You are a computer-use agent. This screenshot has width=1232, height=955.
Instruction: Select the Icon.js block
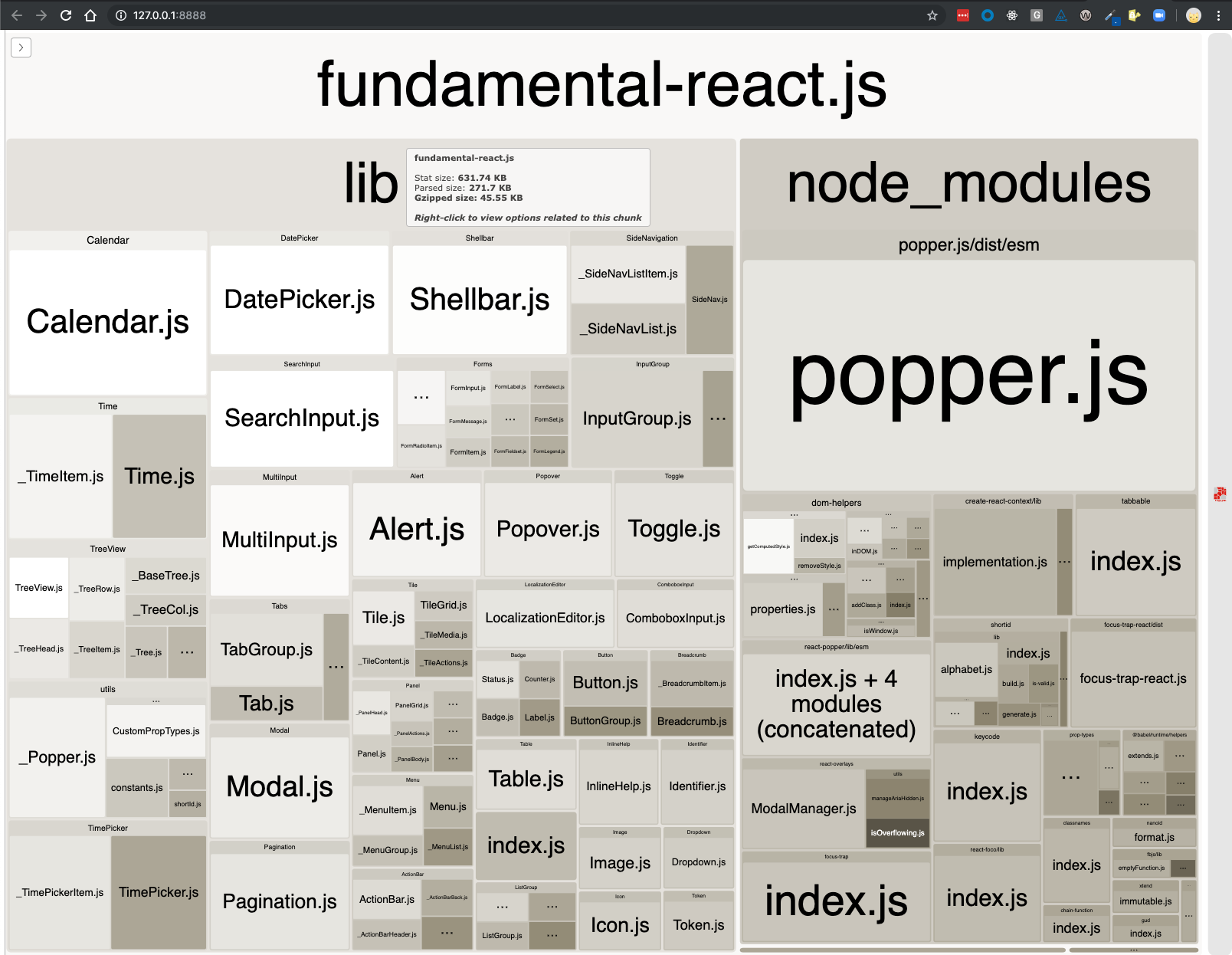(620, 925)
